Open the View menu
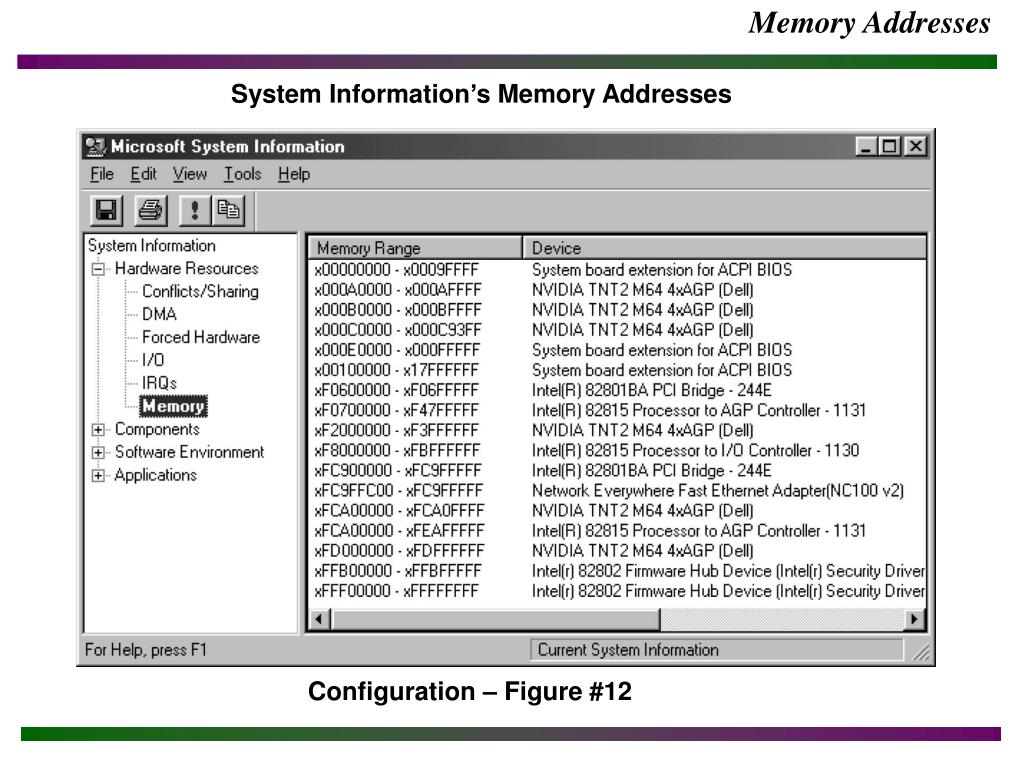Screen dimensions: 1024x768 (190, 174)
